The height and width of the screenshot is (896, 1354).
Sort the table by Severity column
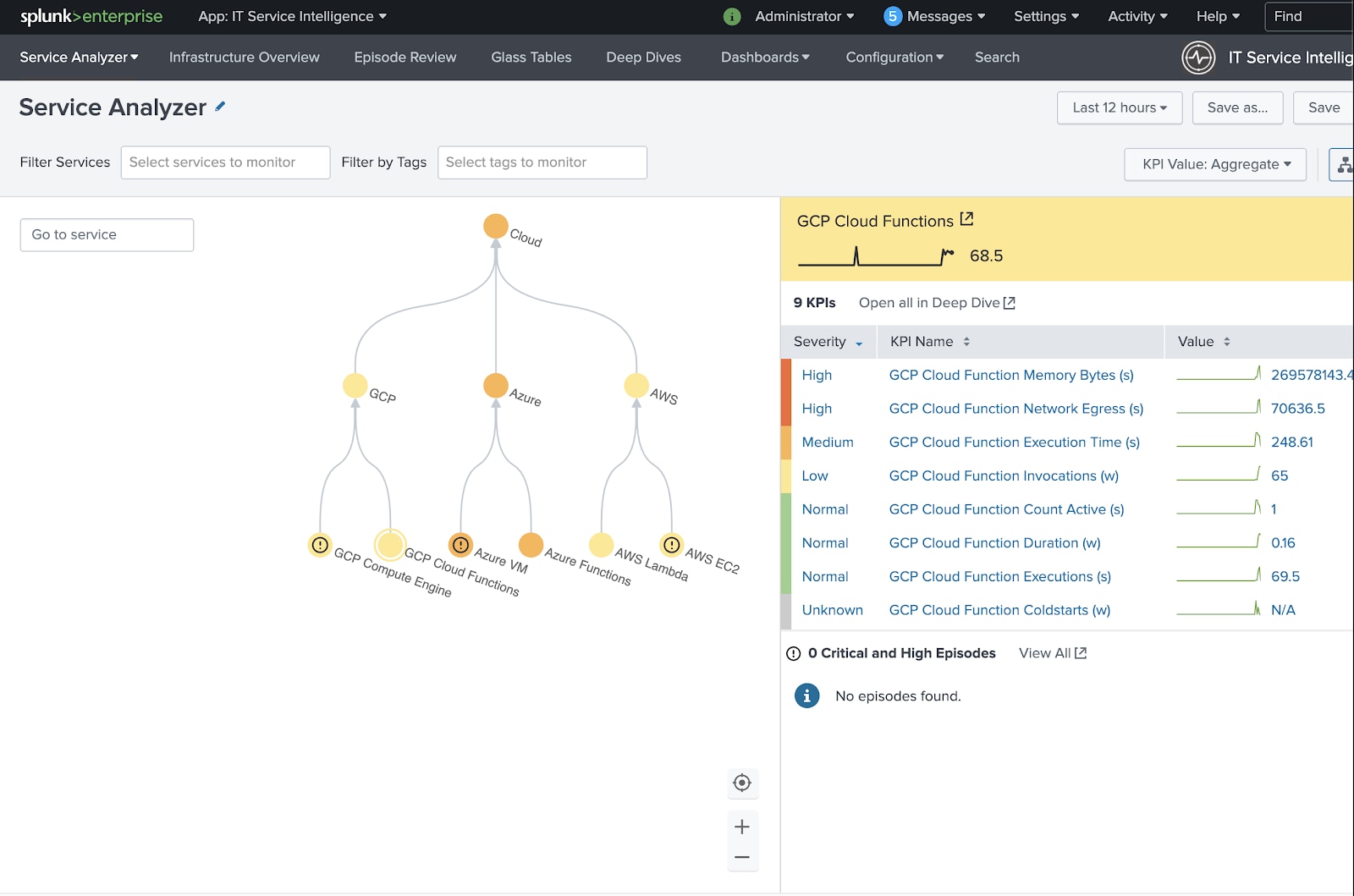[x=828, y=342]
